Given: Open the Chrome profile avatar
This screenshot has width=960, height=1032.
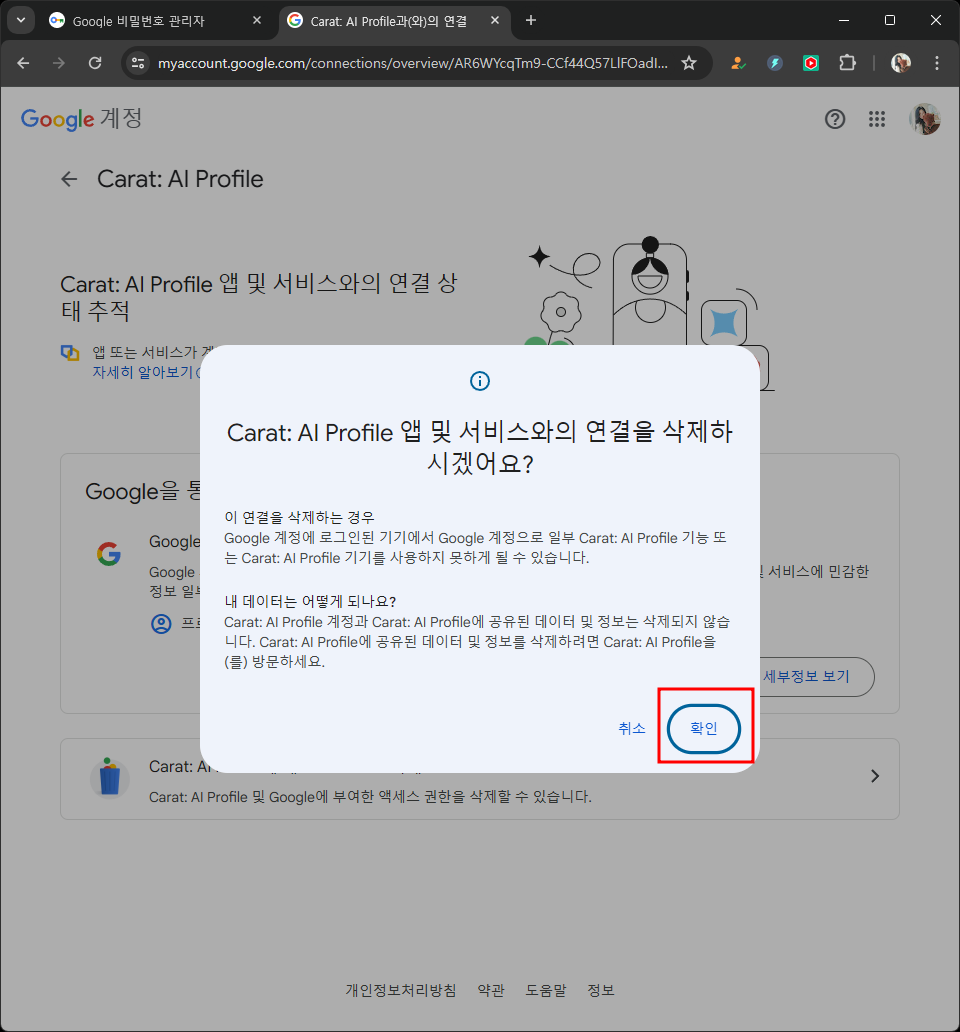Looking at the screenshot, I should 901,63.
